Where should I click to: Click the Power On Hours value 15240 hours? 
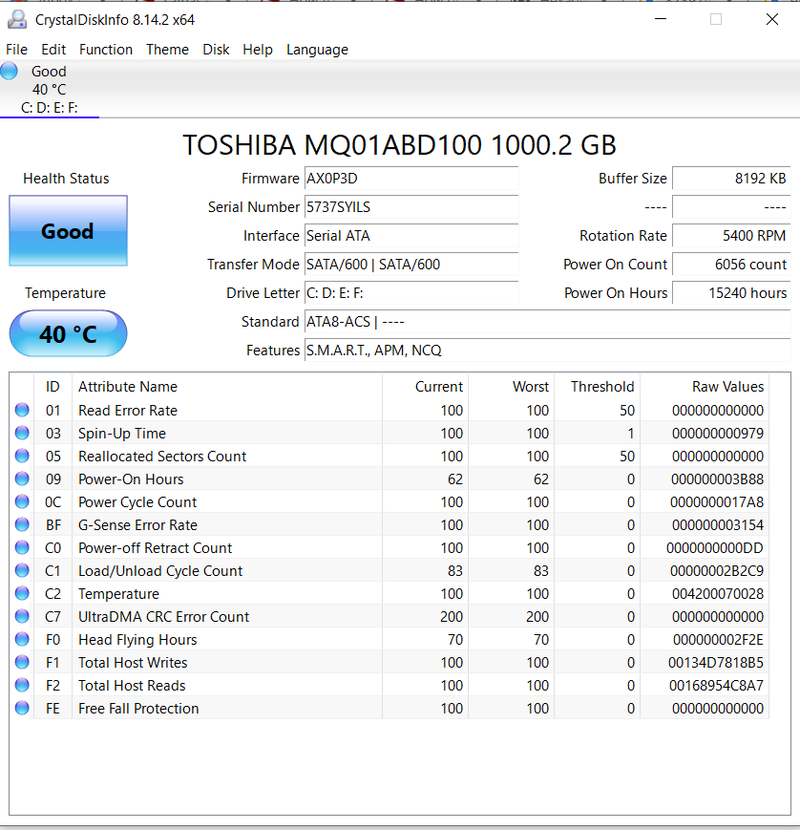pos(731,293)
